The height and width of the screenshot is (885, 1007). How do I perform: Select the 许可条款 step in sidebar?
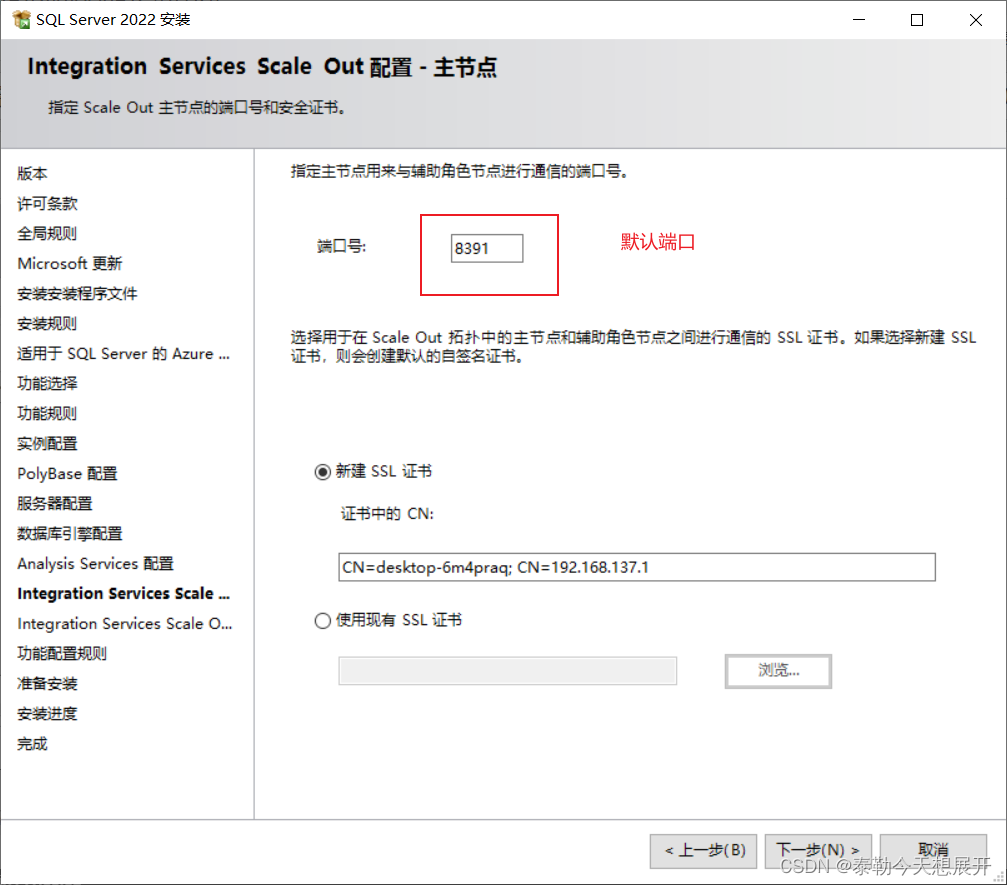tap(47, 204)
